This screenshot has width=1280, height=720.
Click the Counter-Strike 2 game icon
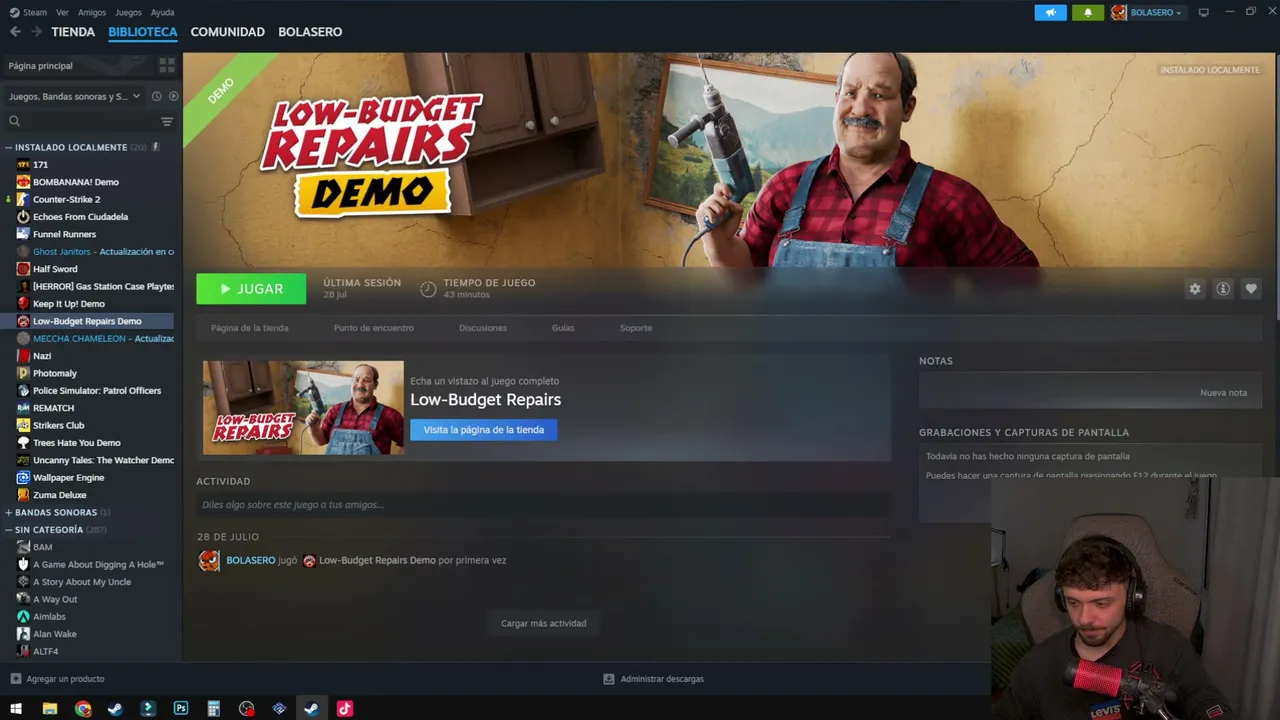coord(23,199)
